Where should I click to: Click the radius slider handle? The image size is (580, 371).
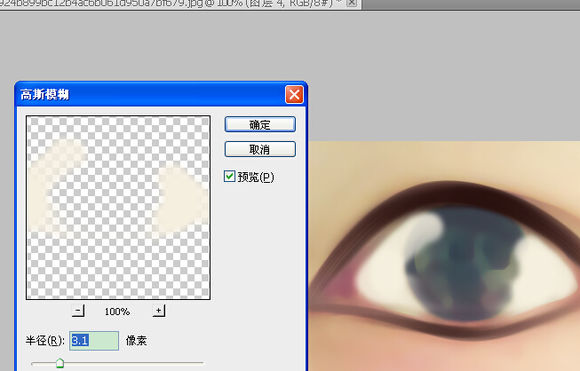60,363
